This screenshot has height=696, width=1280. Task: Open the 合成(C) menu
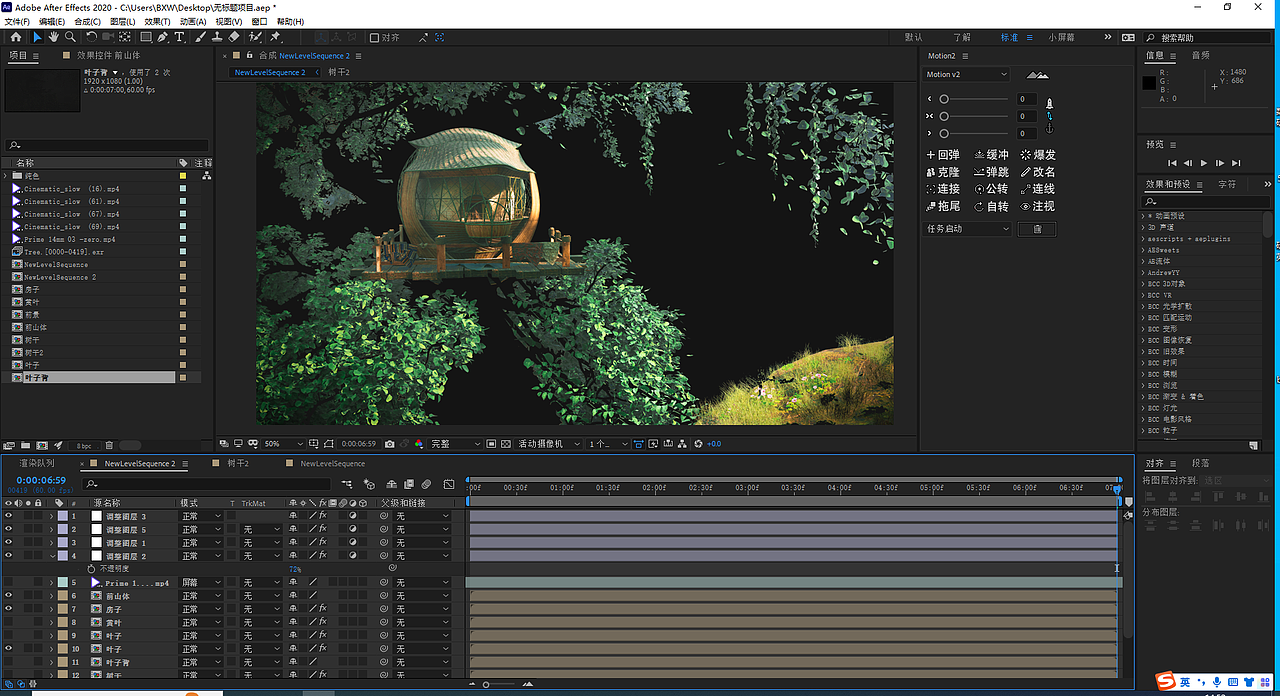[x=87, y=21]
